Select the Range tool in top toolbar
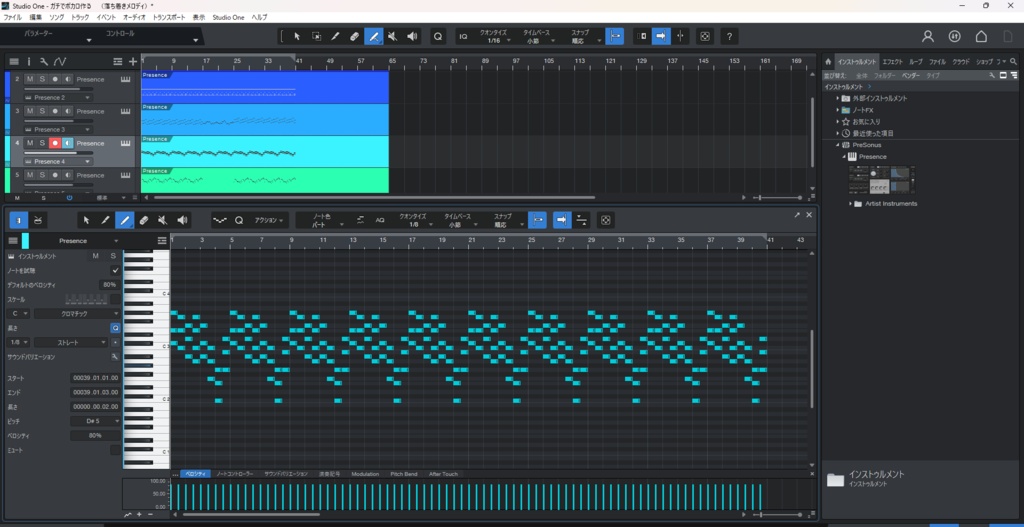Viewport: 1024px width, 527px height. tap(316, 37)
